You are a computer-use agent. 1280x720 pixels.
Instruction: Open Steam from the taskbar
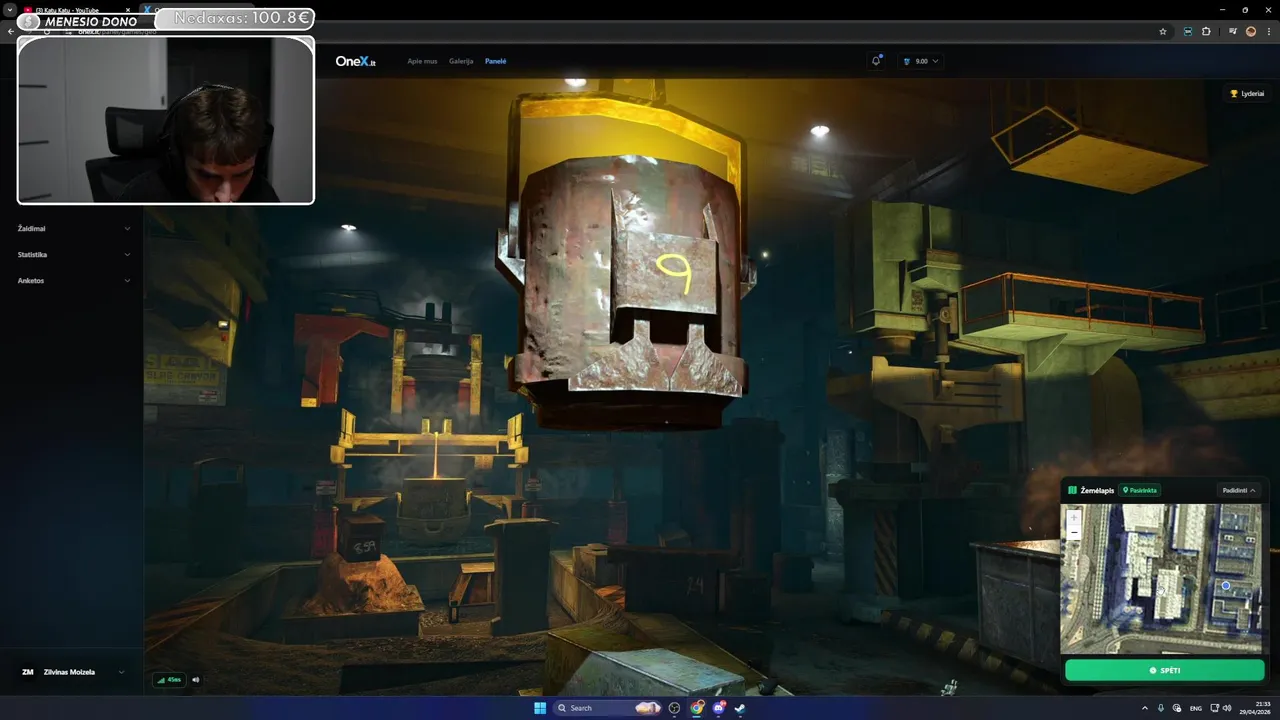click(x=740, y=708)
